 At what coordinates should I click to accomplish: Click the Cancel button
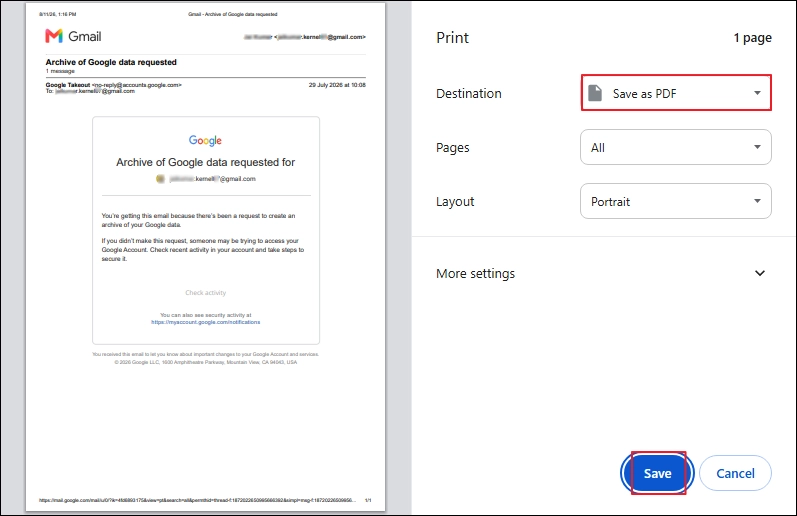point(735,473)
